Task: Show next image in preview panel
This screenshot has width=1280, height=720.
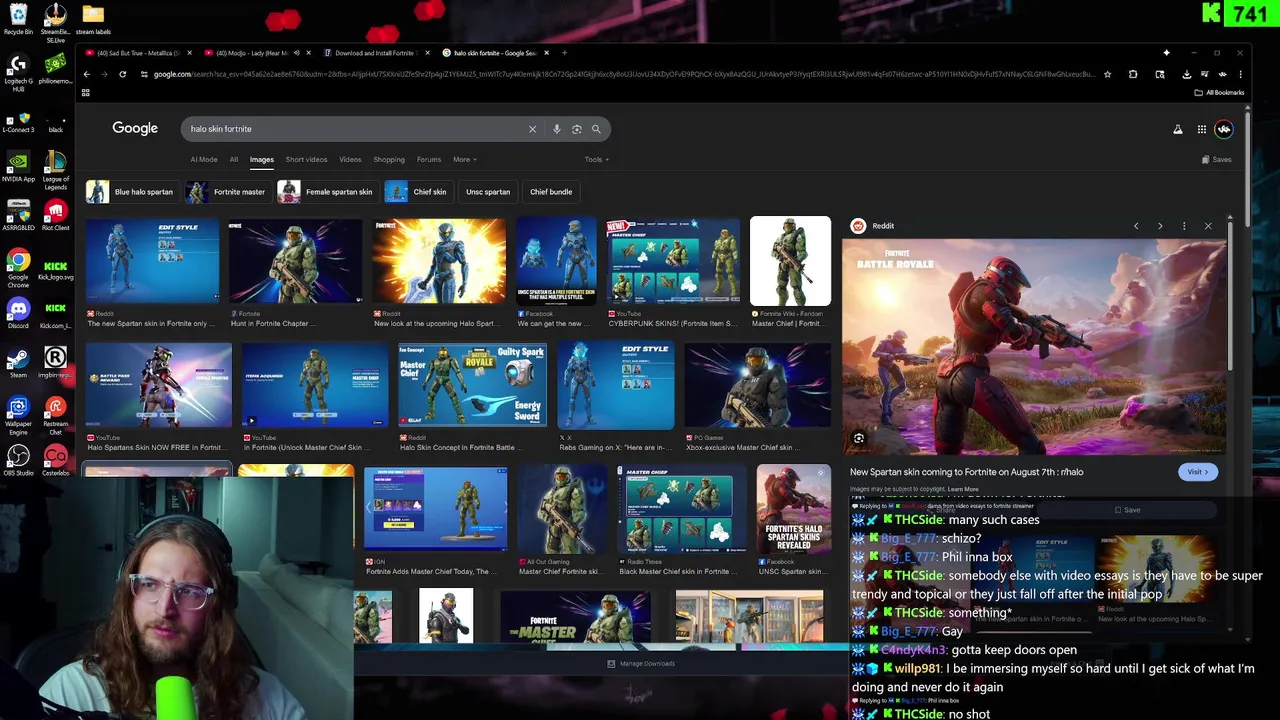Action: pyautogui.click(x=1160, y=226)
